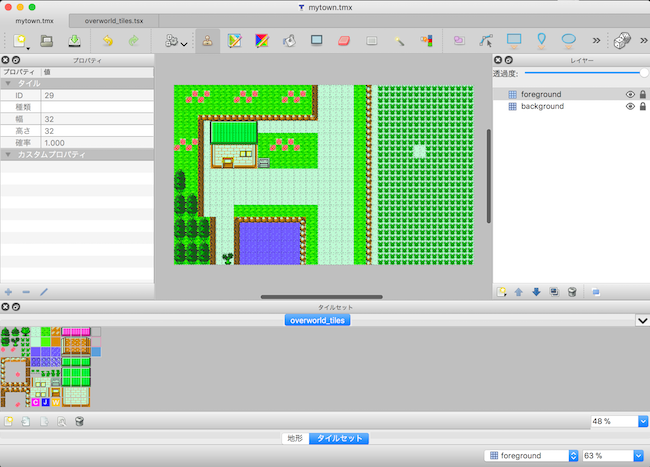
Task: Collapse the カスタムプロパティ group
Action: tap(8, 155)
